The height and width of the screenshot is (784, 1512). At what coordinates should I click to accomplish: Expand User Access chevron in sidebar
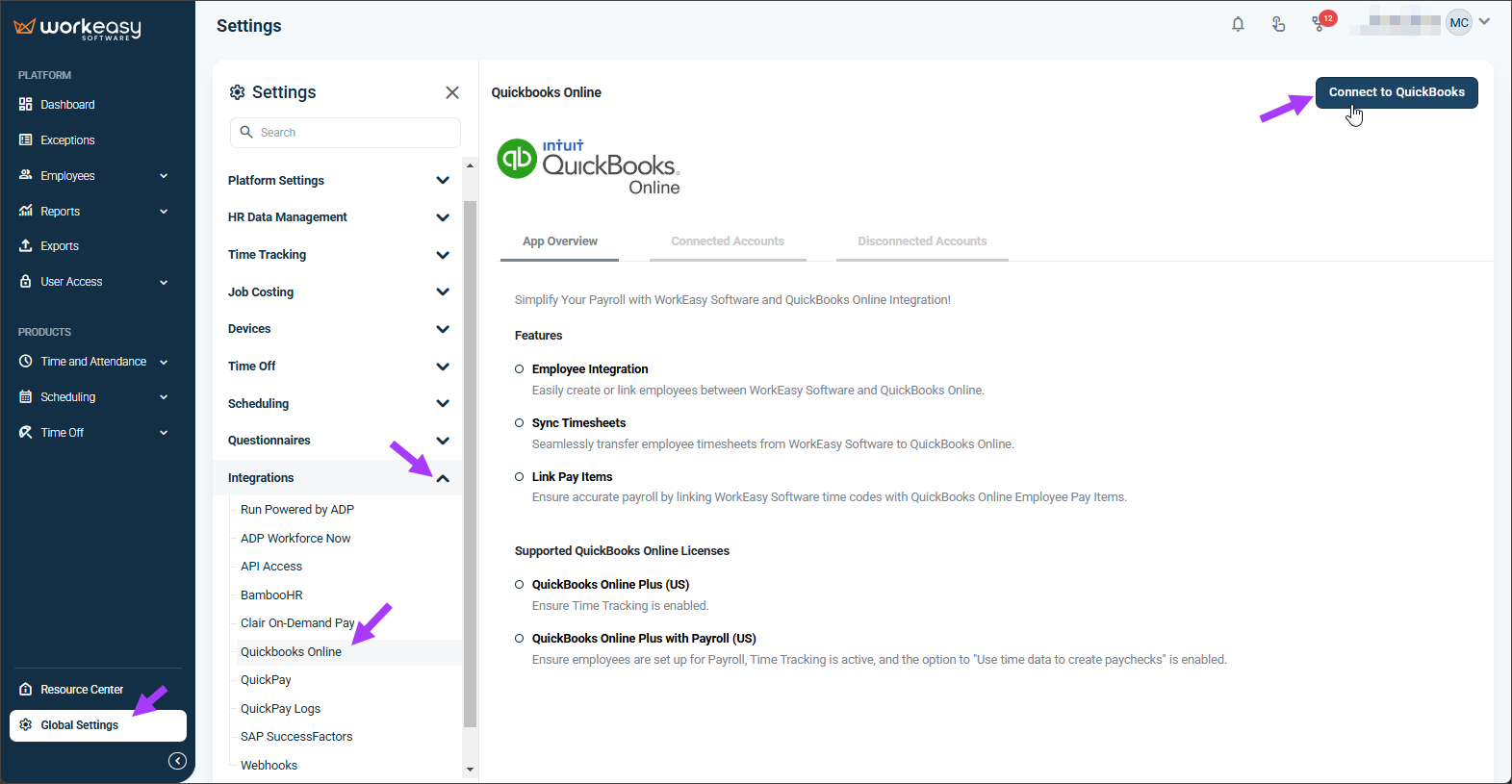click(164, 282)
